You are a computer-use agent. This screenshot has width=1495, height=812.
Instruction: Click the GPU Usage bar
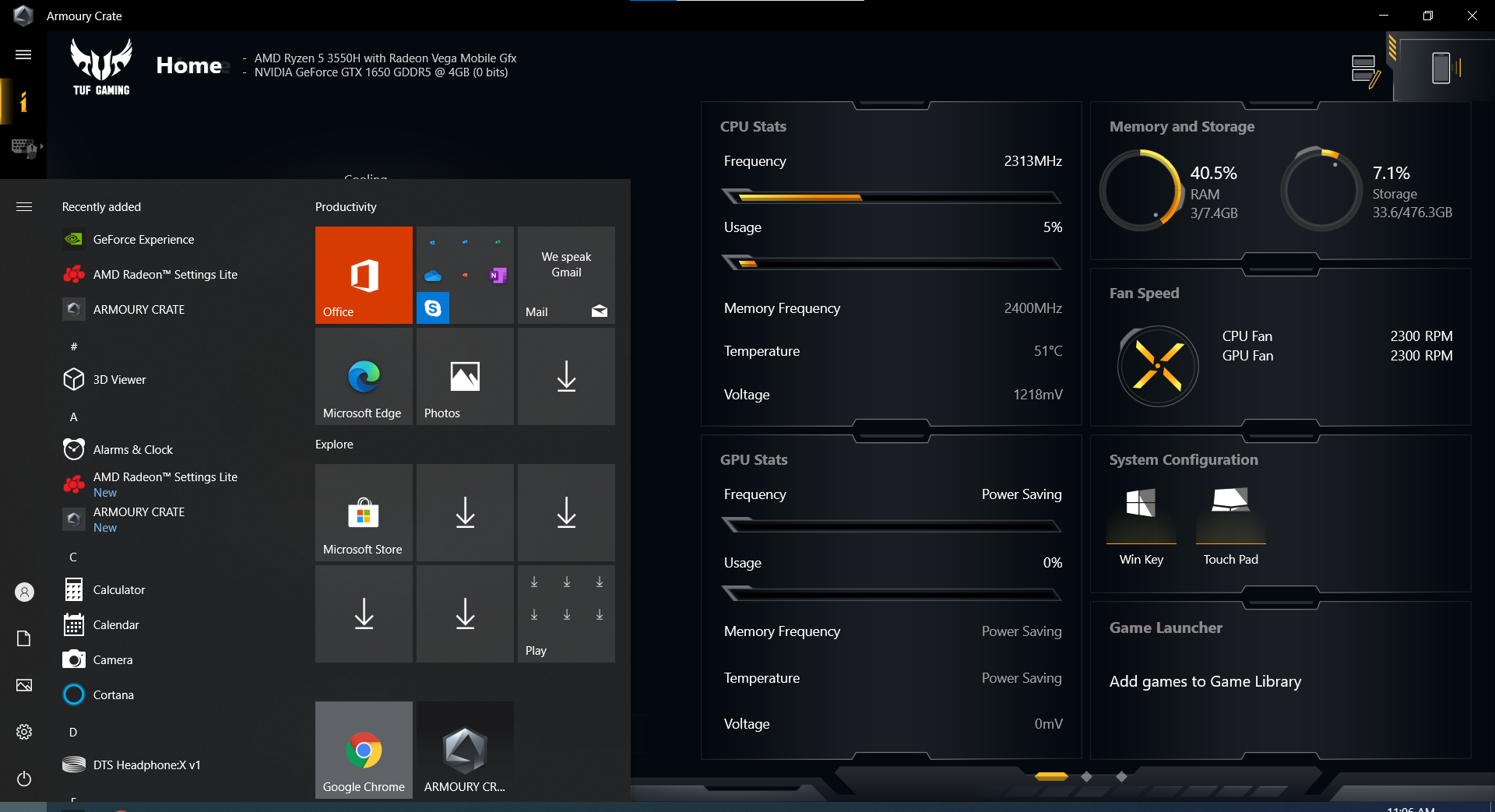[892, 593]
